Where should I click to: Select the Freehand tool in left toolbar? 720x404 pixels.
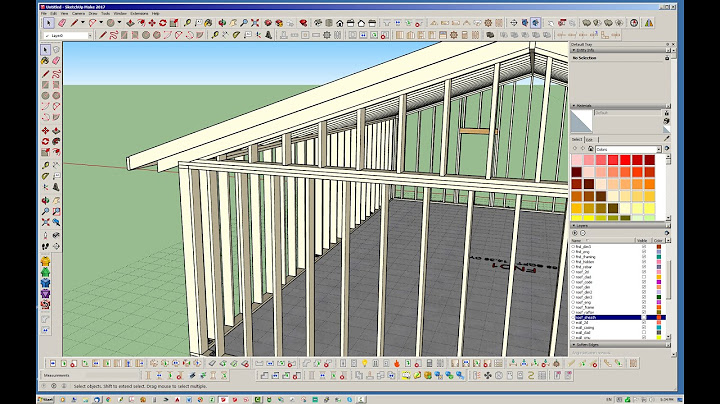coord(56,73)
